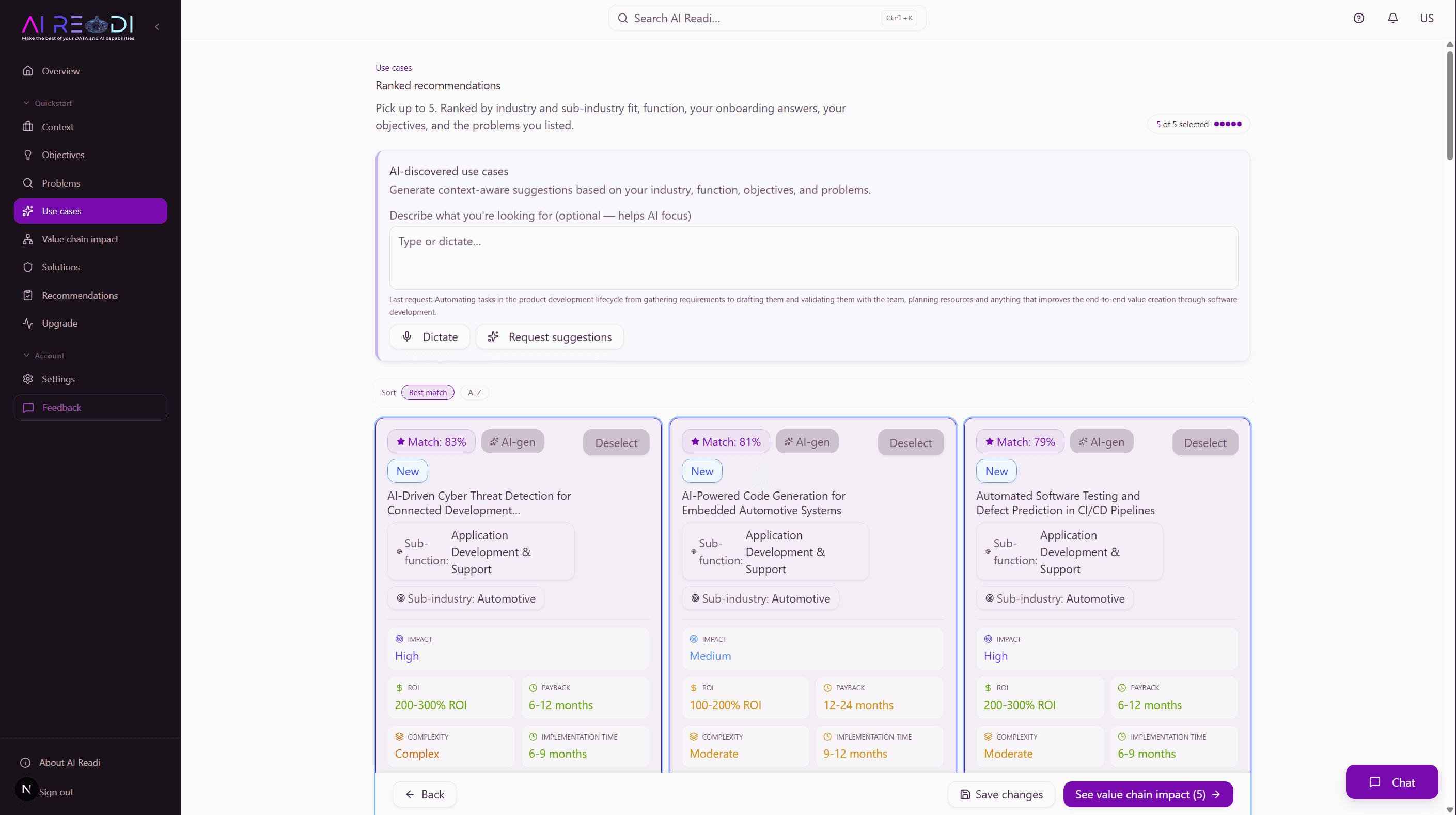This screenshot has width=1456, height=815.
Task: Click the Recommendations clipboard icon
Action: tap(28, 295)
